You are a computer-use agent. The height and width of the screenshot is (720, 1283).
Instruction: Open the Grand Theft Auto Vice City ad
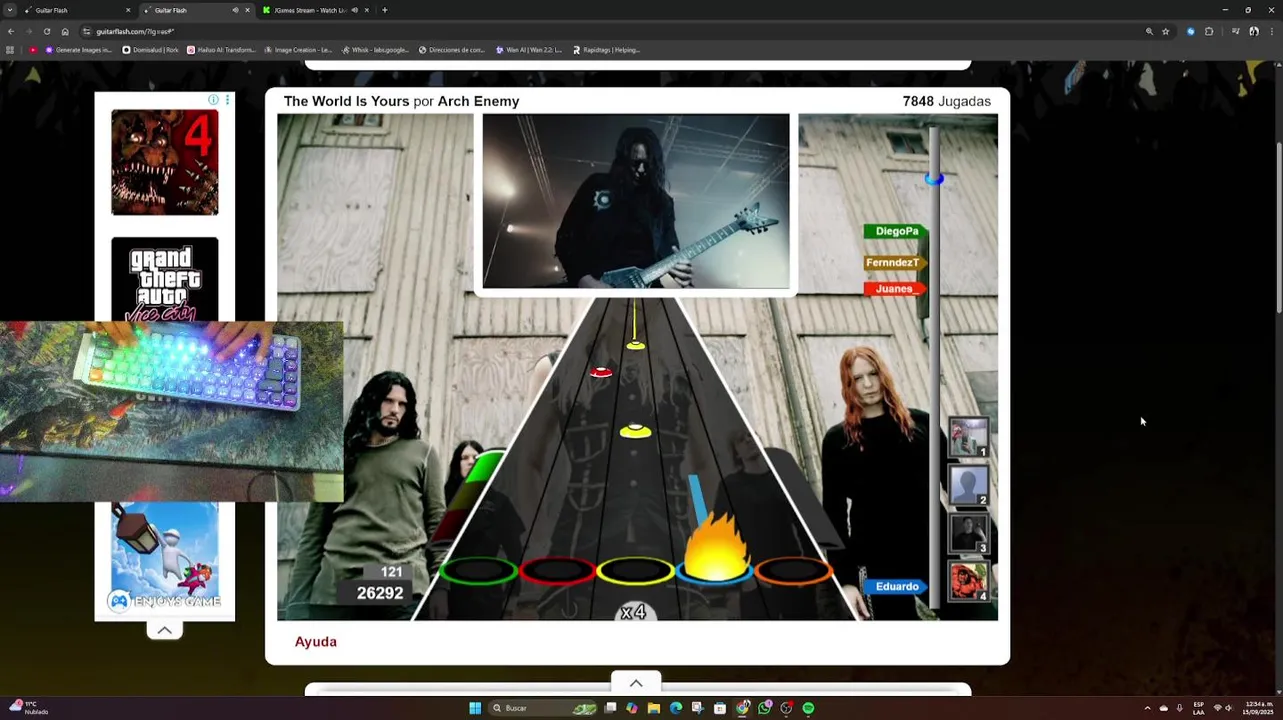click(x=165, y=279)
